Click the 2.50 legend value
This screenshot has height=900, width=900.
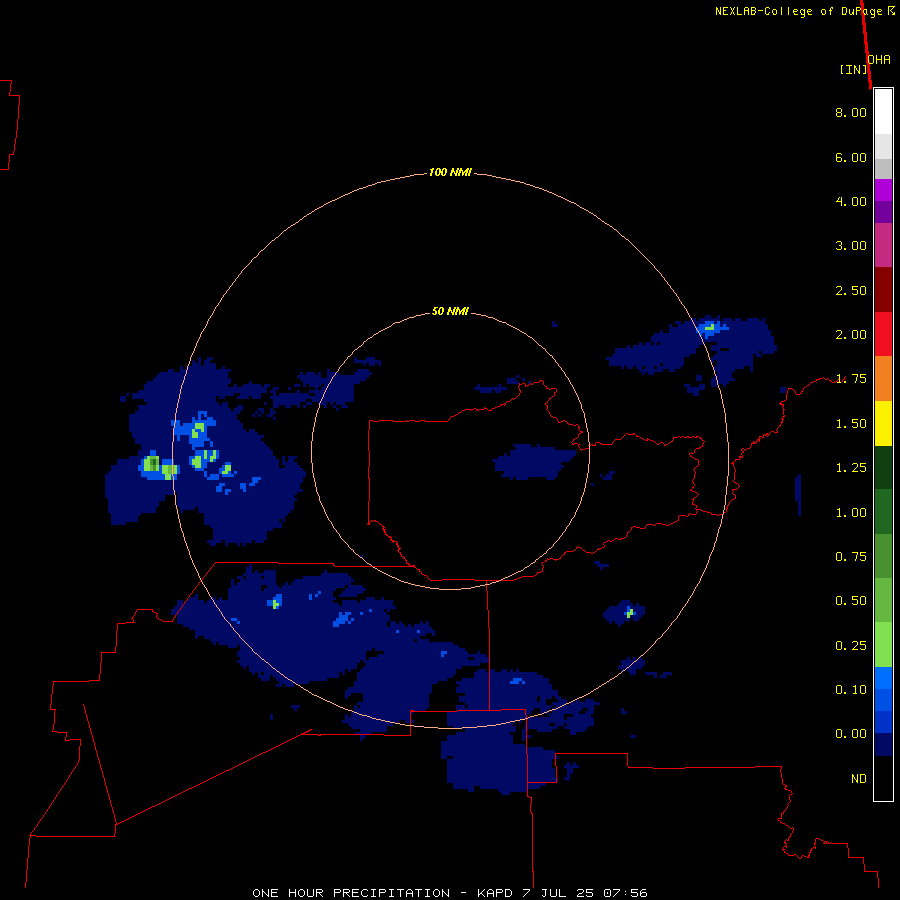851,290
